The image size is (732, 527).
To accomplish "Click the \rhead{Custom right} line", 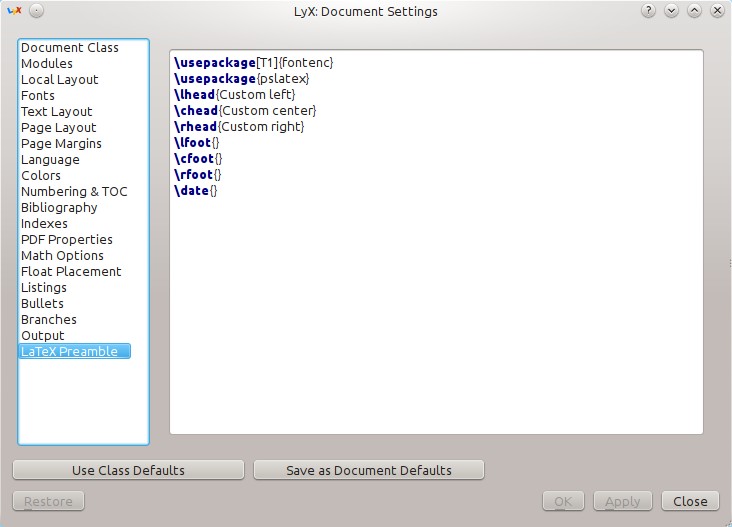I will (239, 126).
